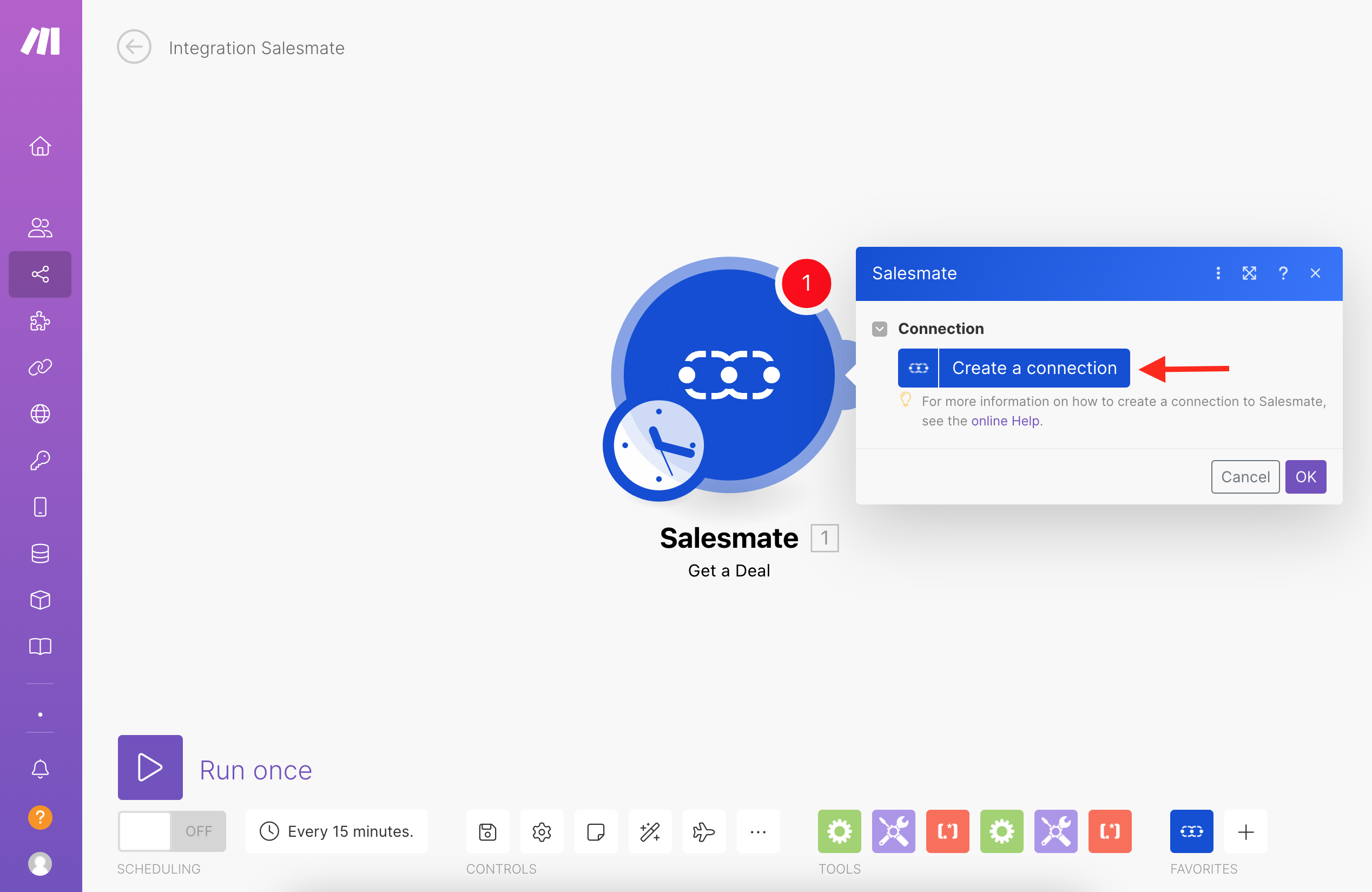Screen dimensions: 1372x892
Task: Click the Make logo in the sidebar
Action: [41, 41]
